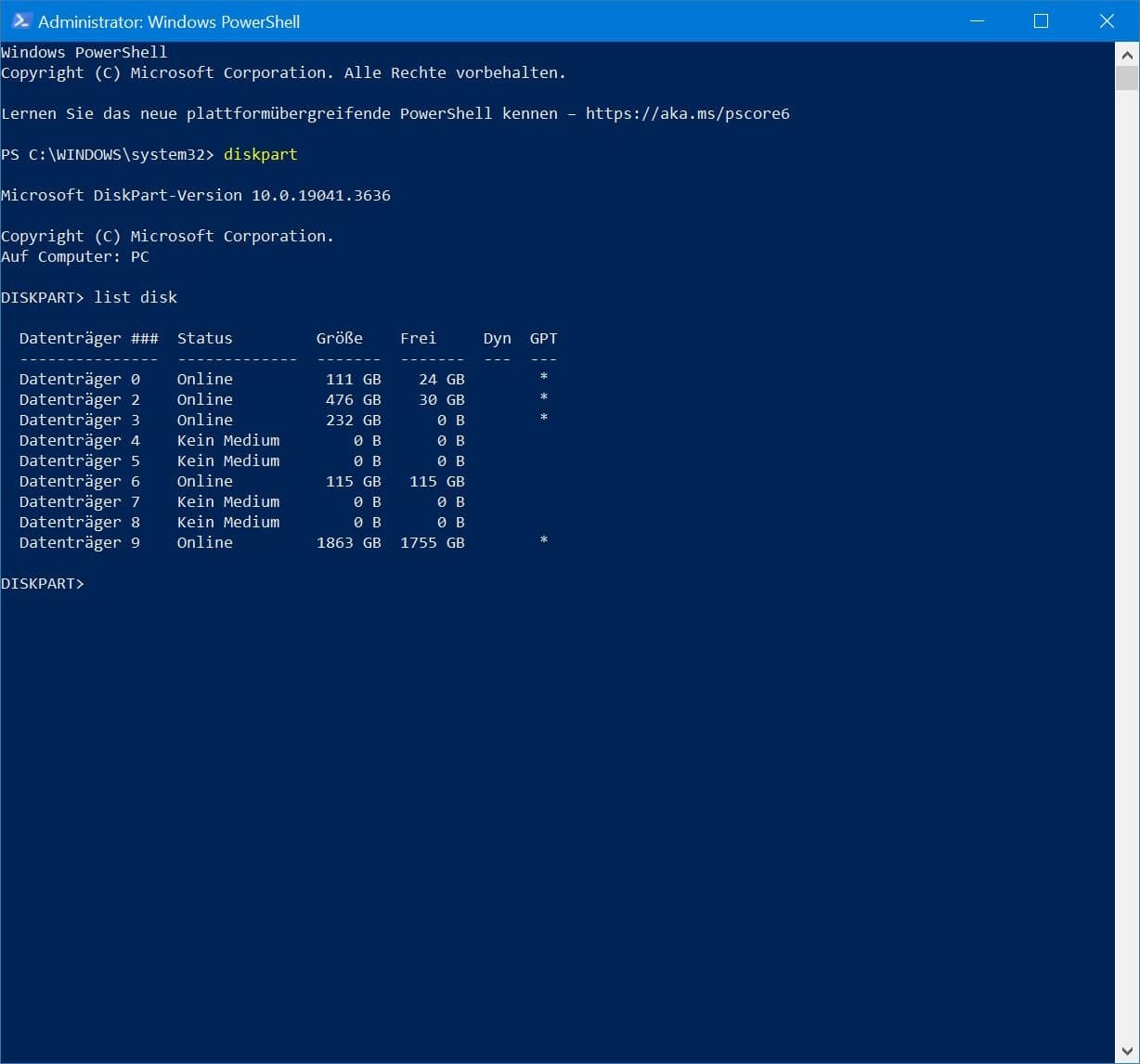Image resolution: width=1140 pixels, height=1064 pixels.
Task: Click the '1755 GB' free value
Action: pos(433,542)
